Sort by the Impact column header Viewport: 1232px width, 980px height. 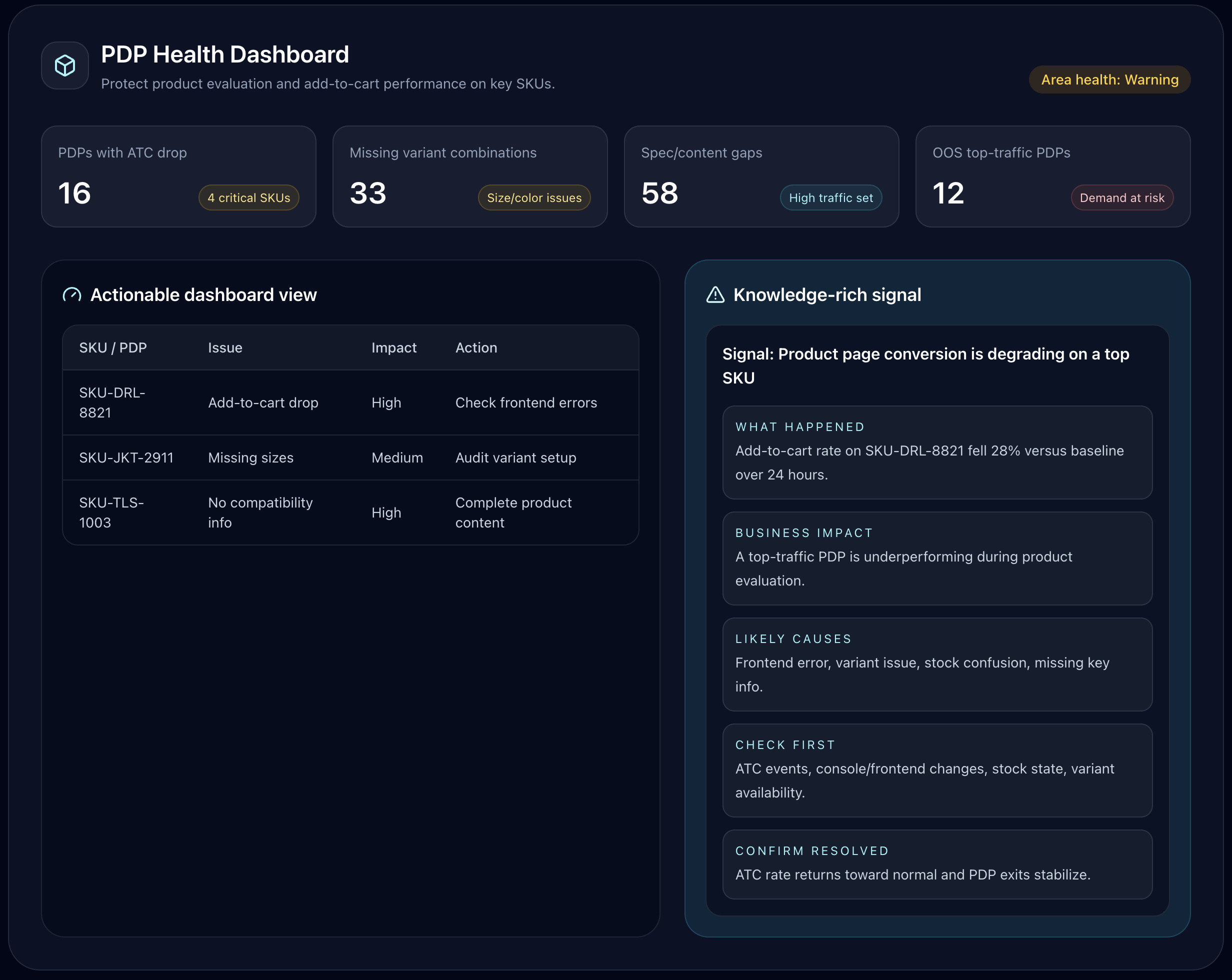[x=393, y=347]
